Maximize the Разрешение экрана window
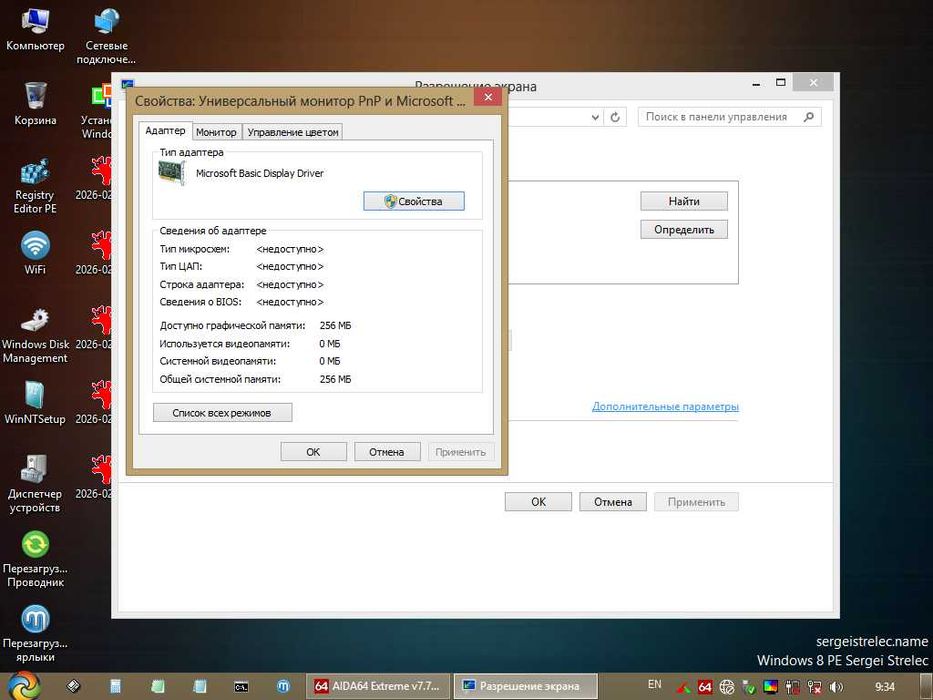Screen dimensions: 933x700 click(781, 83)
